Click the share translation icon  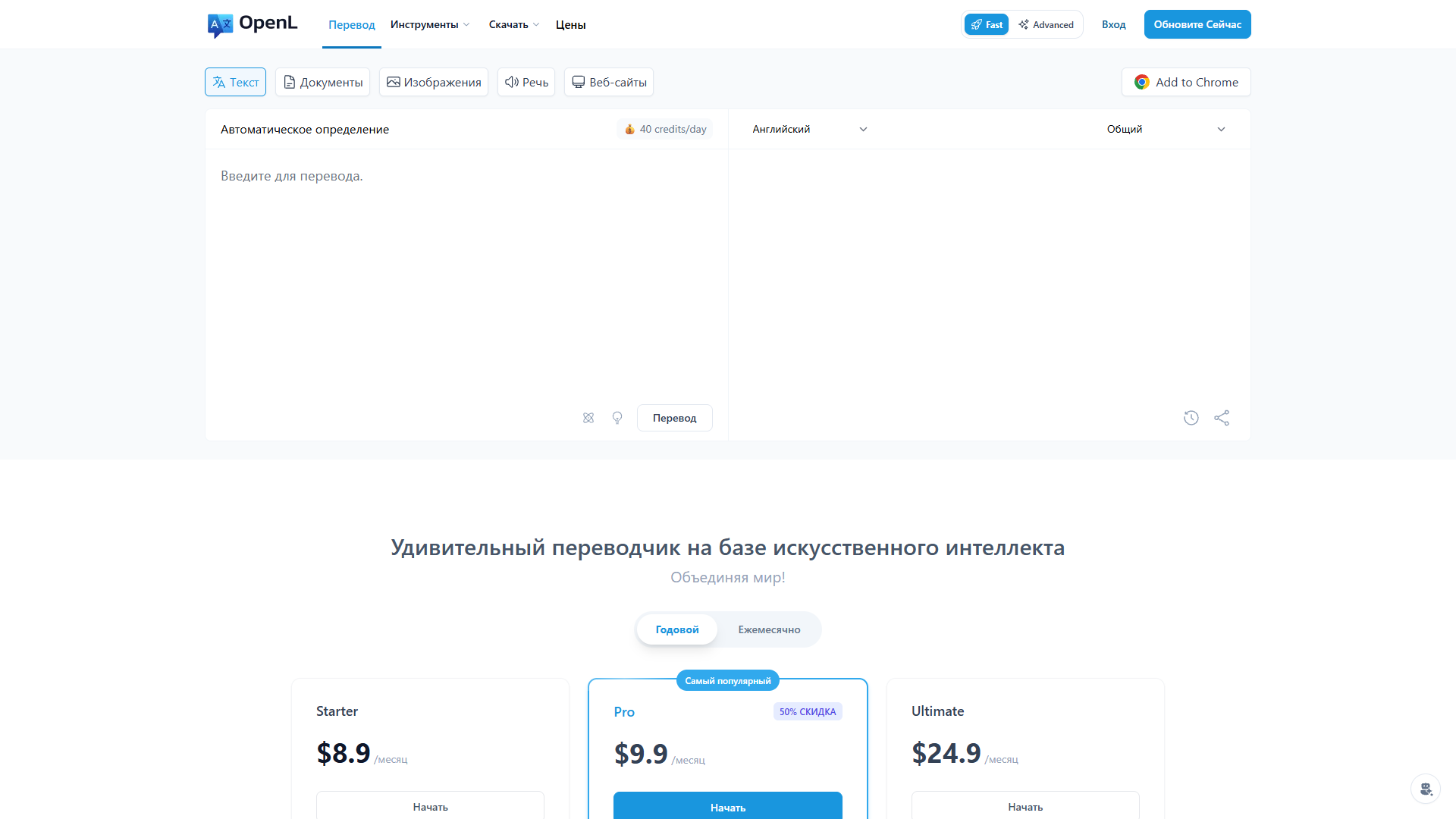1222,418
